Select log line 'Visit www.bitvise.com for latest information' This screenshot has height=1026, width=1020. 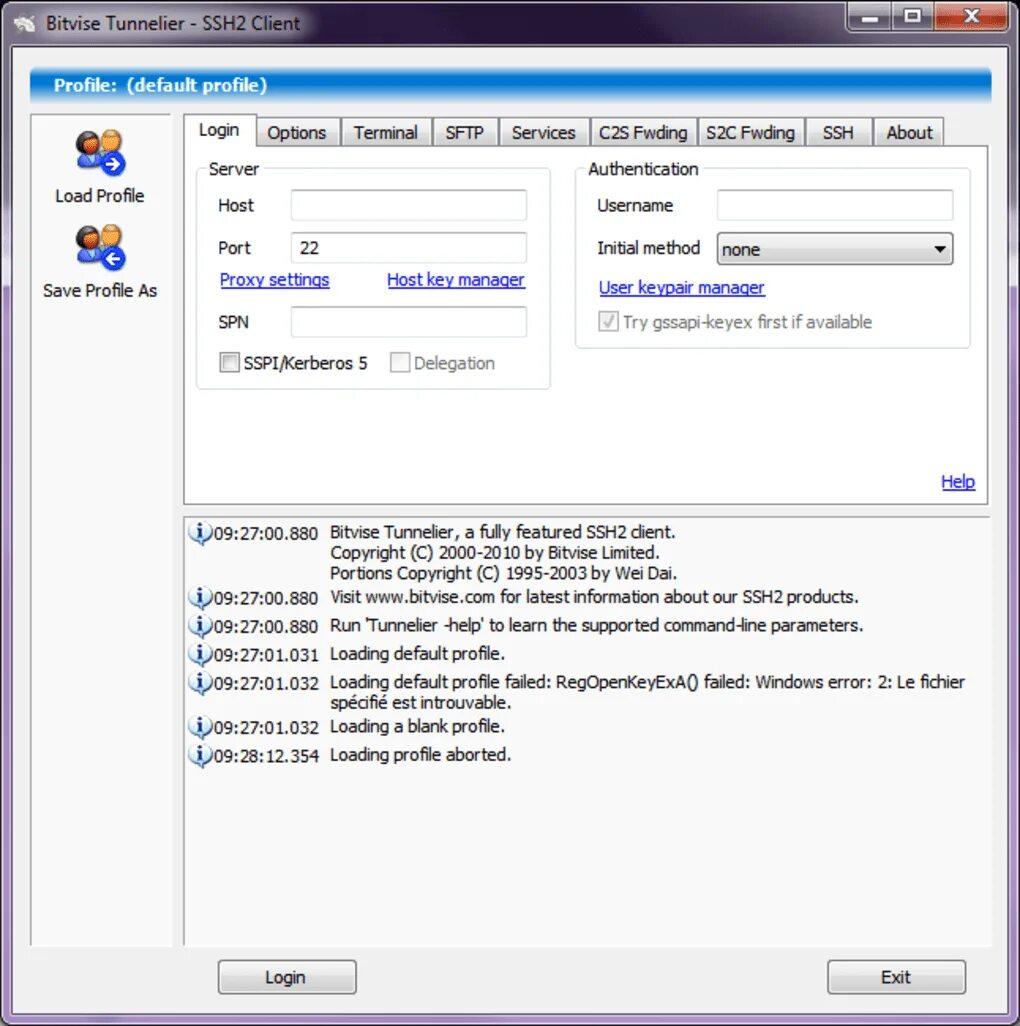coord(594,597)
